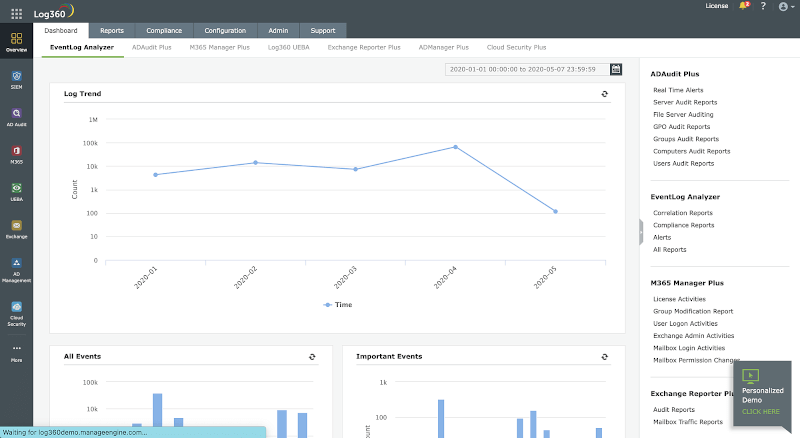Switch to the Compliance tab
The height and width of the screenshot is (438, 800).
click(157, 31)
